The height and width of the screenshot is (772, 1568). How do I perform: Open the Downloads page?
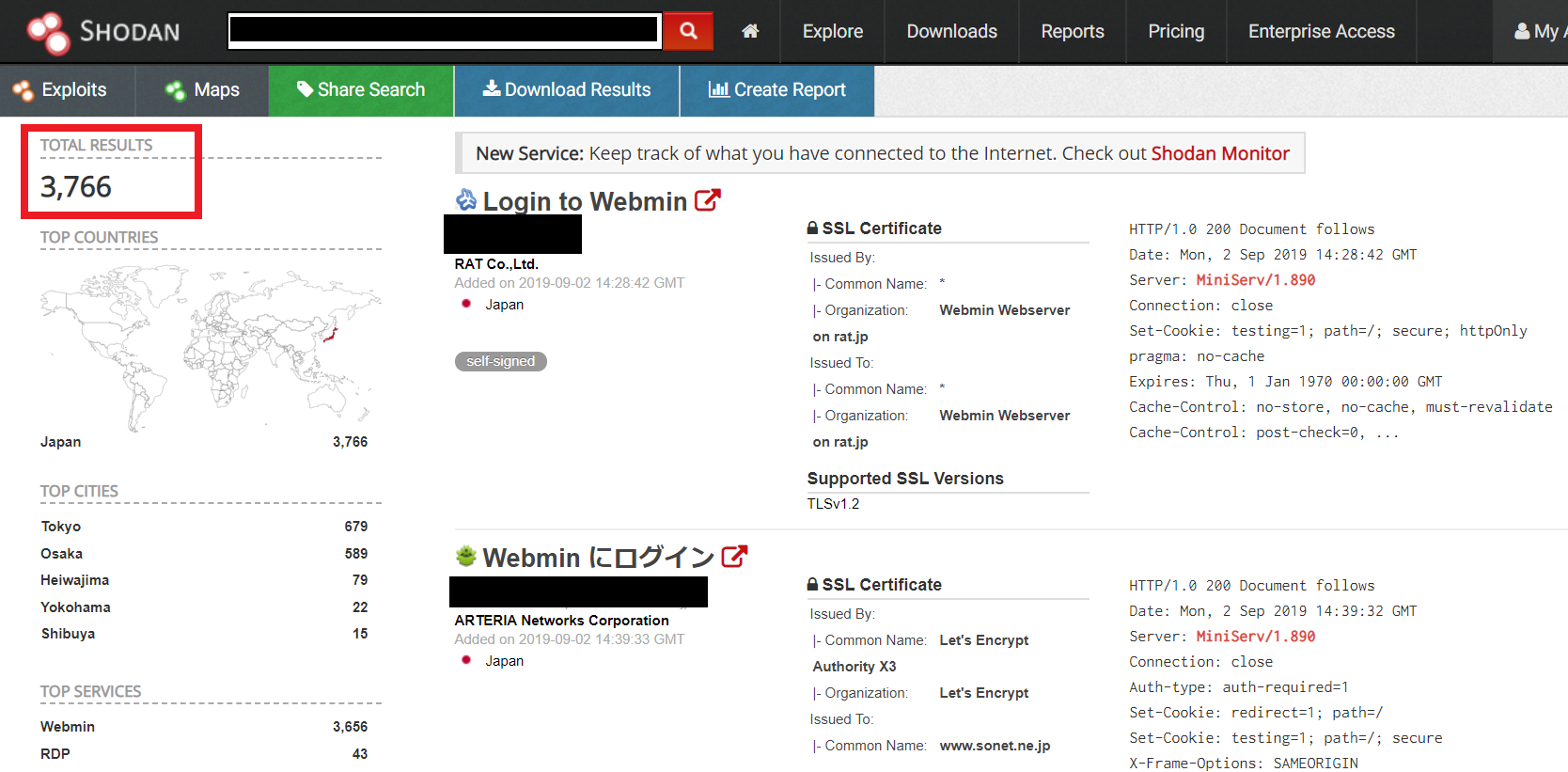(951, 32)
